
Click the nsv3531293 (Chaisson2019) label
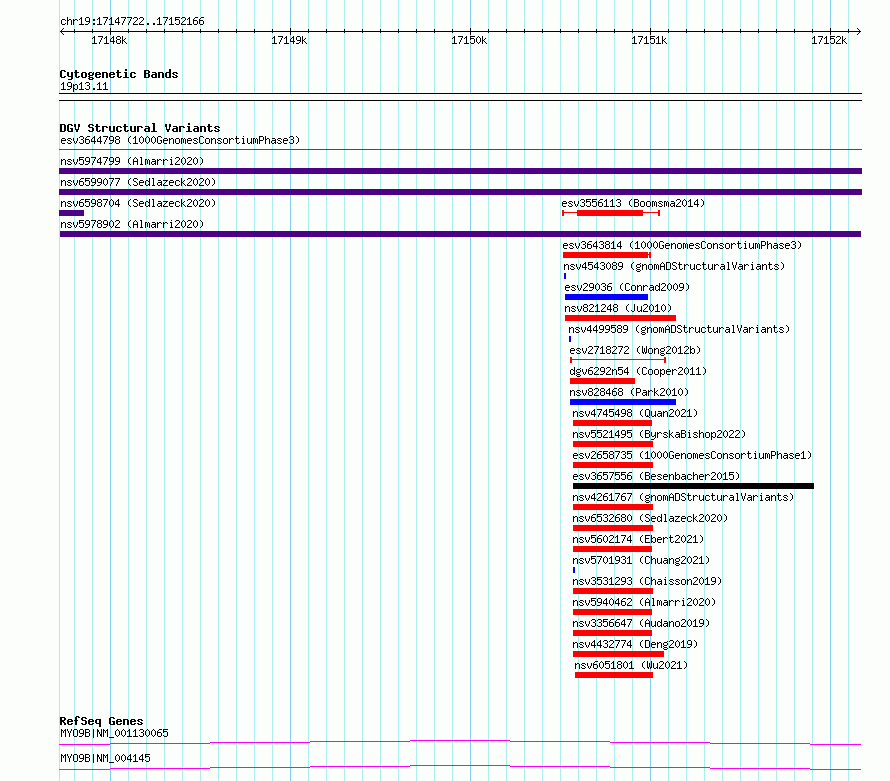[x=647, y=581]
